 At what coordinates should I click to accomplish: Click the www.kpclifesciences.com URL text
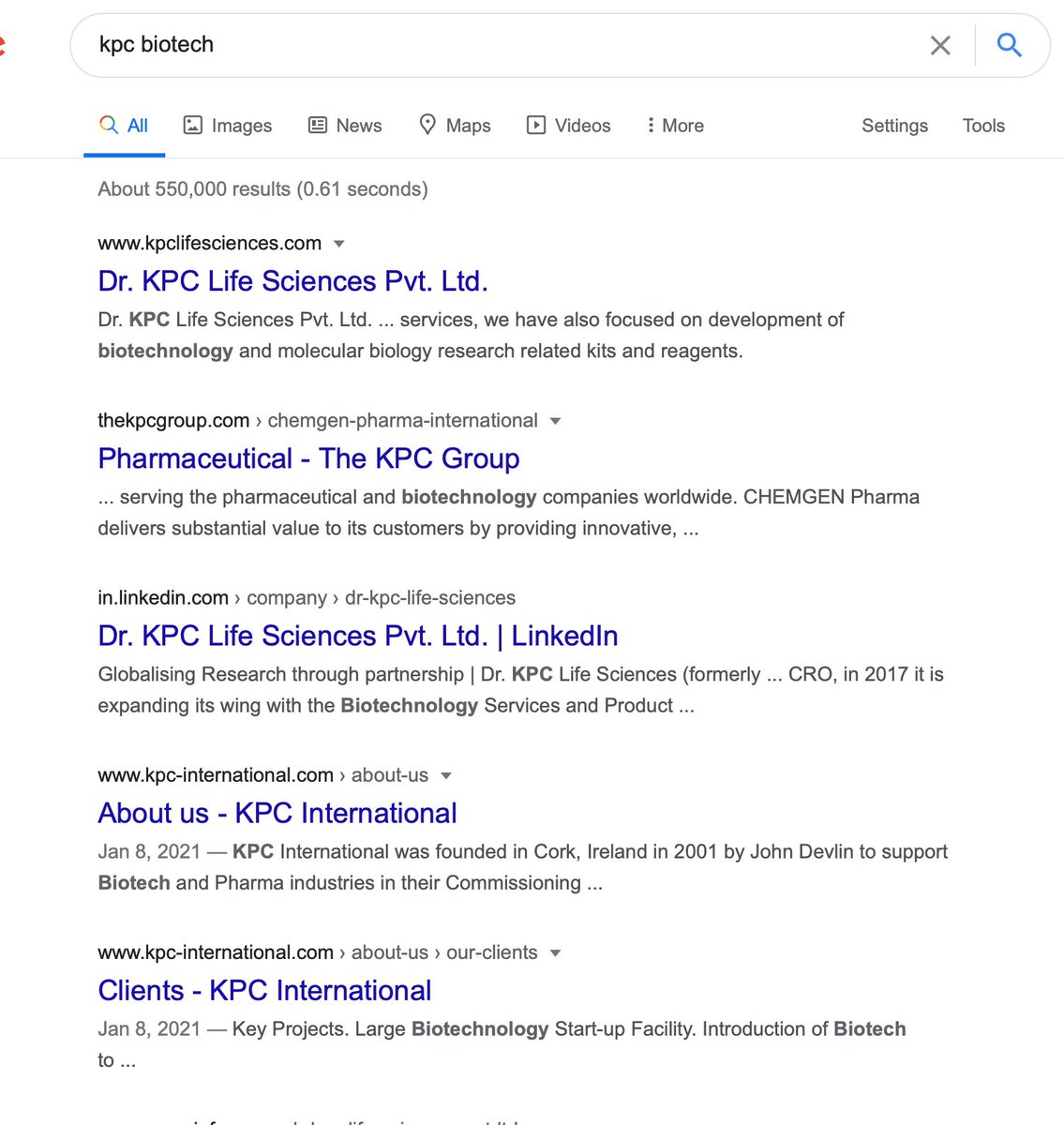(209, 244)
